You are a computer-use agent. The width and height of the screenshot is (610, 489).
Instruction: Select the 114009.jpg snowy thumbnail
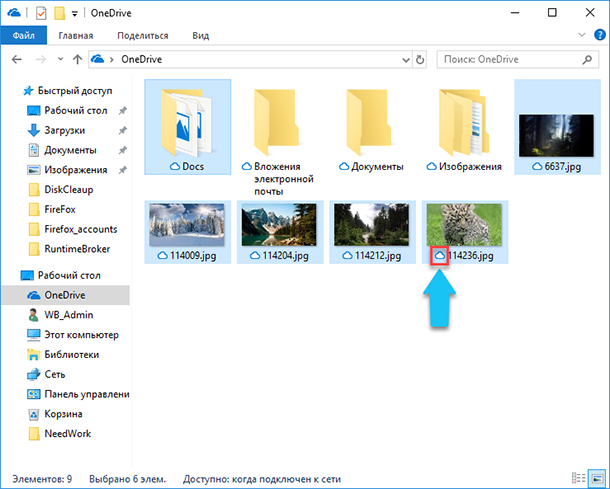tap(188, 232)
